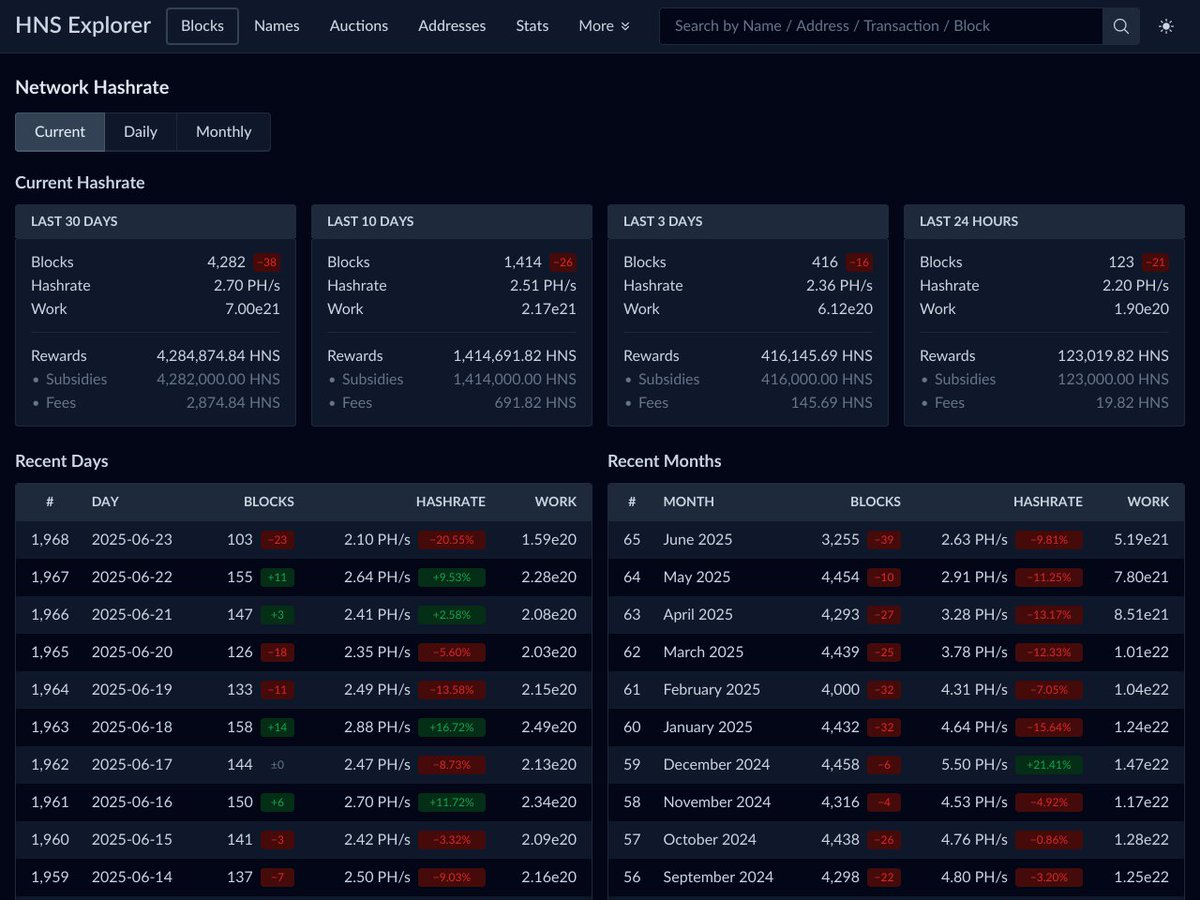Open the Stats nav item
The image size is (1200, 900).
(x=532, y=26)
